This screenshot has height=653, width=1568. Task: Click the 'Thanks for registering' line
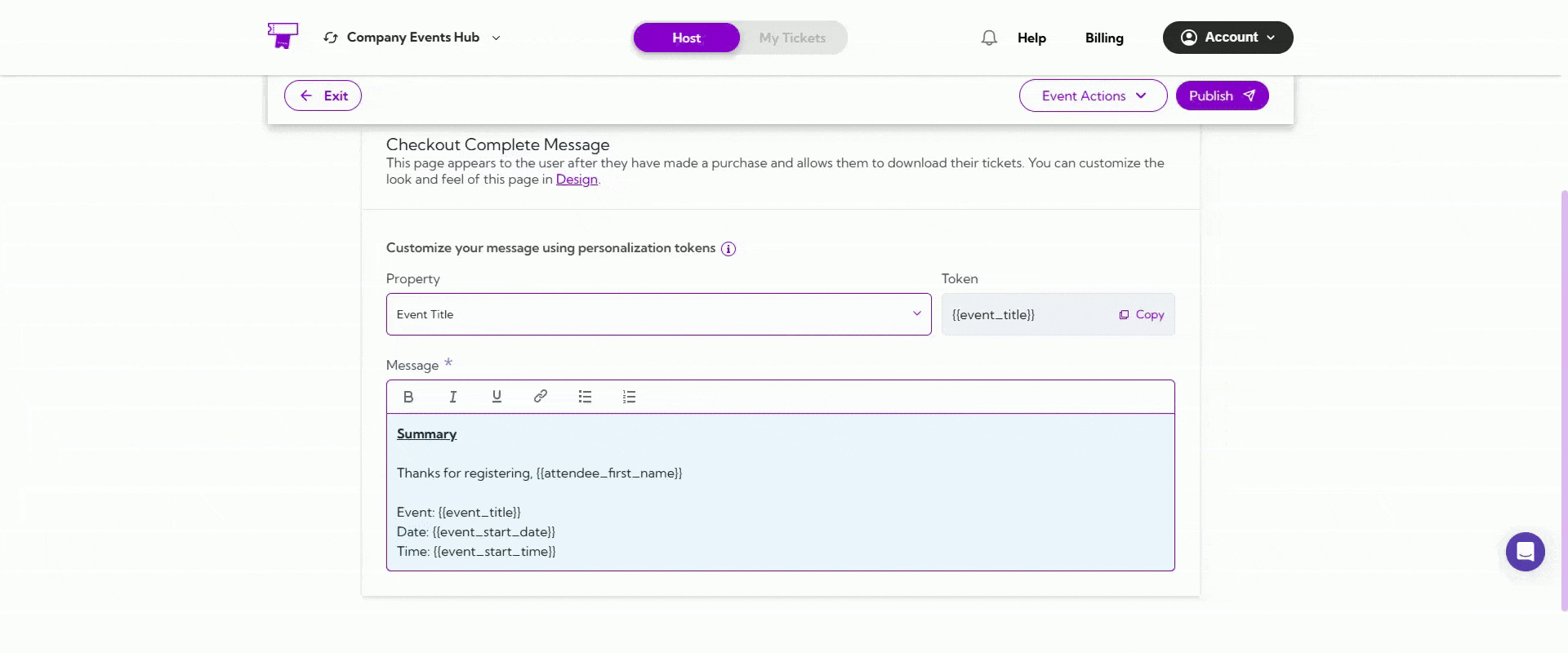(539, 473)
